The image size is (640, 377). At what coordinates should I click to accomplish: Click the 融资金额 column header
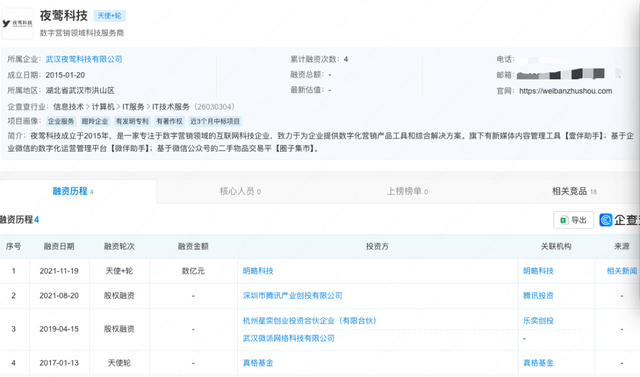click(x=193, y=246)
